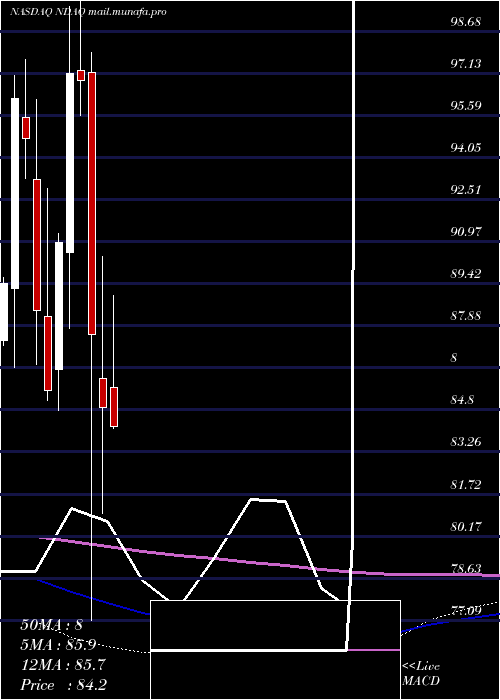Viewport: 500px width, 700px height.
Task: Click inside the MACD inset box
Action: coord(275,650)
